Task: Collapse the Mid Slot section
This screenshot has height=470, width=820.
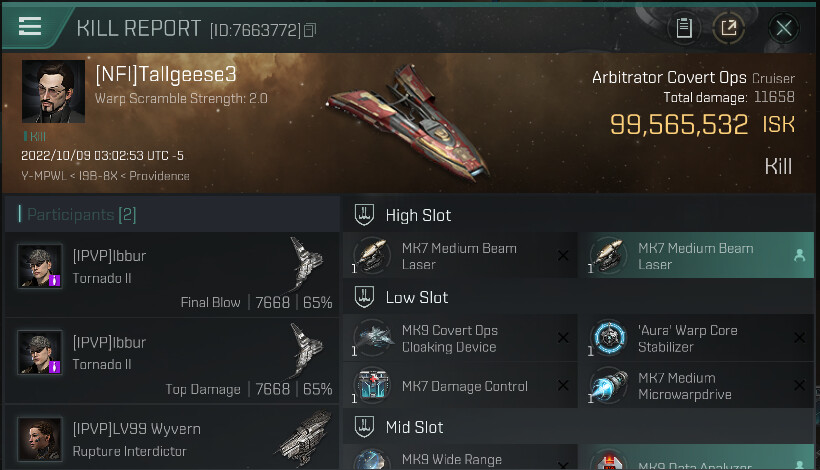Action: coord(365,427)
